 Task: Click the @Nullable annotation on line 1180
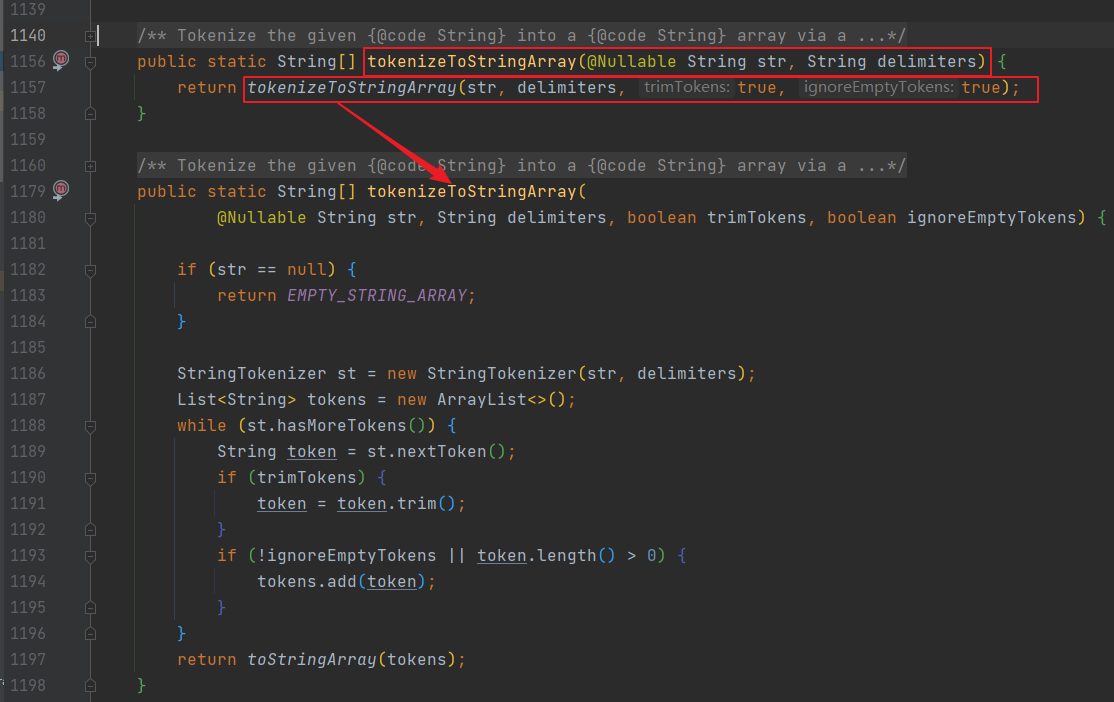[262, 217]
